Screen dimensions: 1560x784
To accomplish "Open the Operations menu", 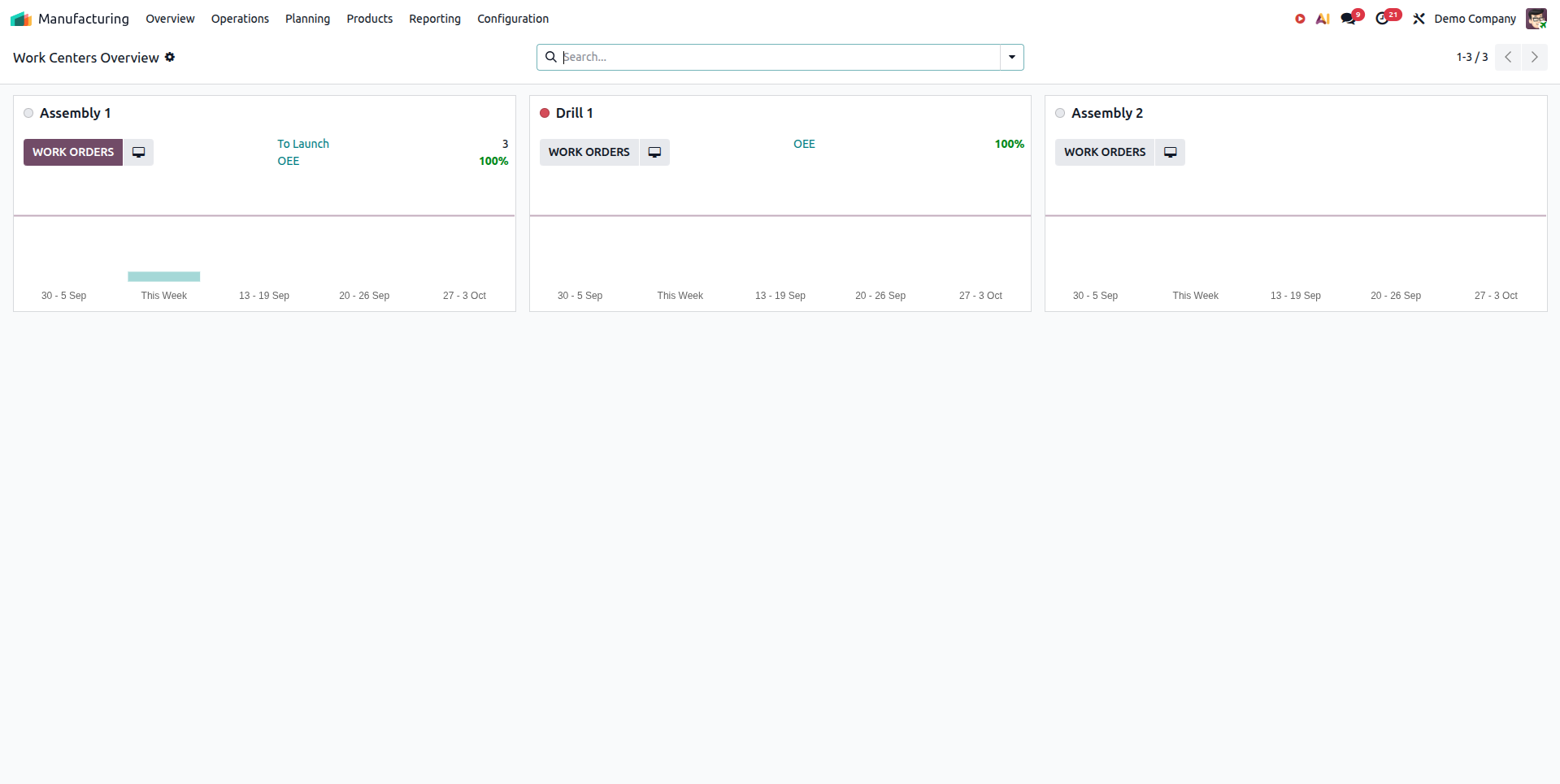I will click(240, 19).
